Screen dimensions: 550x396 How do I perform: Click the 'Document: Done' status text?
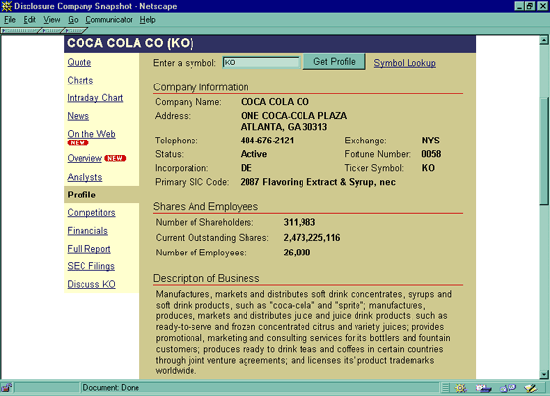coord(110,388)
